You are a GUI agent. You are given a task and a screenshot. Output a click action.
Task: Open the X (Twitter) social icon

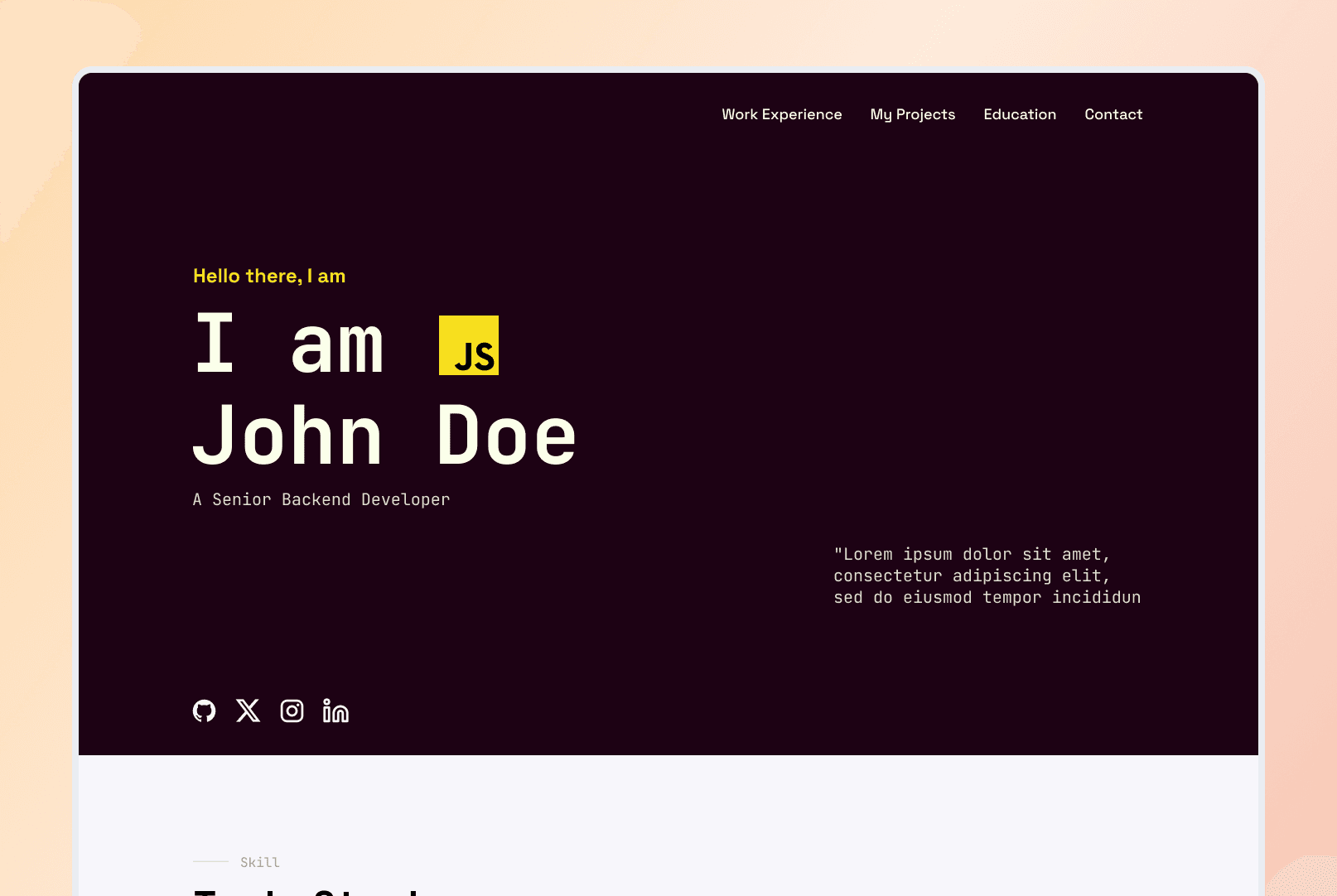248,711
